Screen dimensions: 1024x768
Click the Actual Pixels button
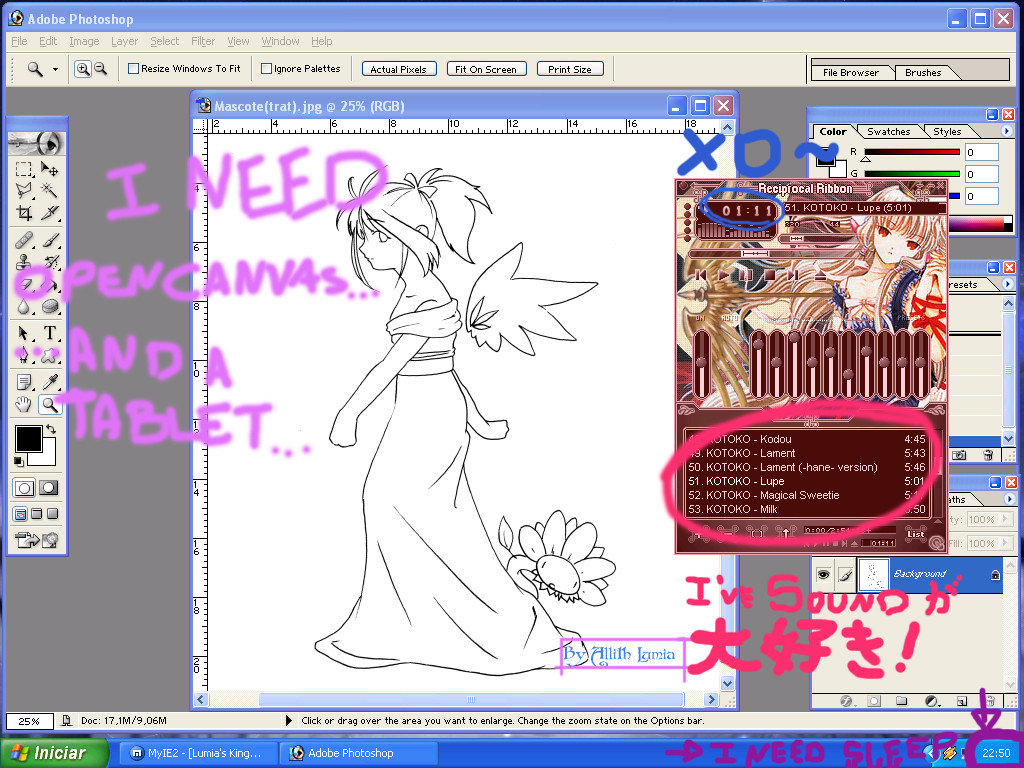pyautogui.click(x=398, y=69)
